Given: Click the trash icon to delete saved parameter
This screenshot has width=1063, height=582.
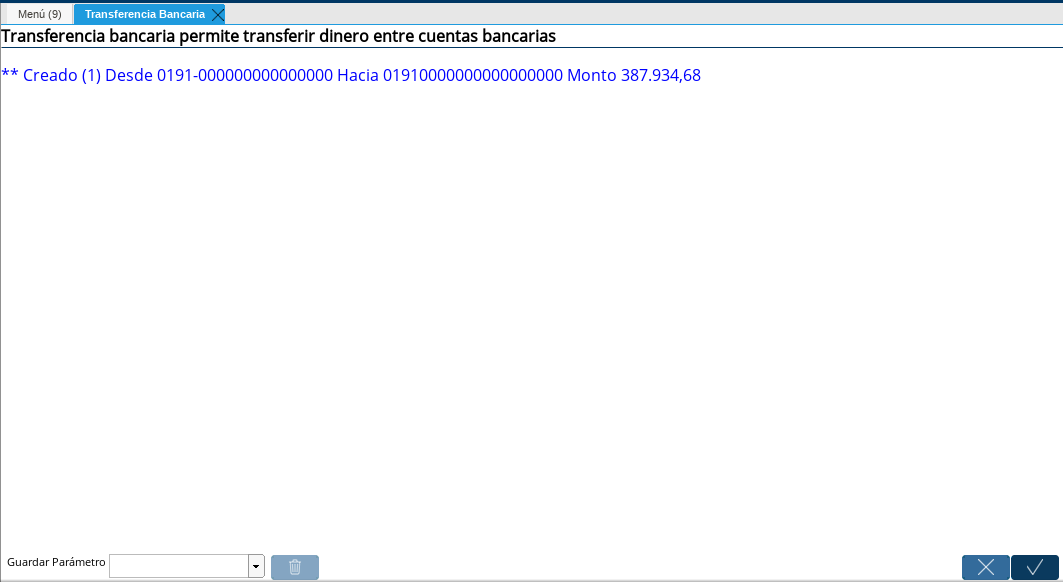Looking at the screenshot, I should 294,567.
